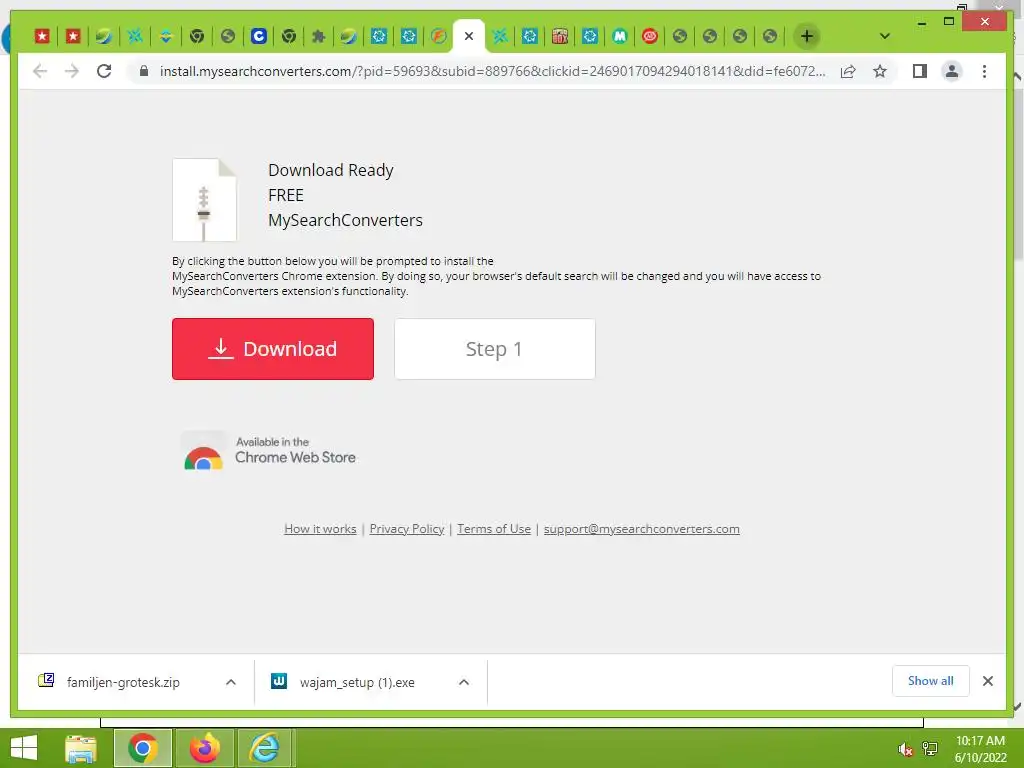This screenshot has width=1024, height=768.
Task: Expand options for familjen-grotesk.zip download
Action: tap(231, 682)
